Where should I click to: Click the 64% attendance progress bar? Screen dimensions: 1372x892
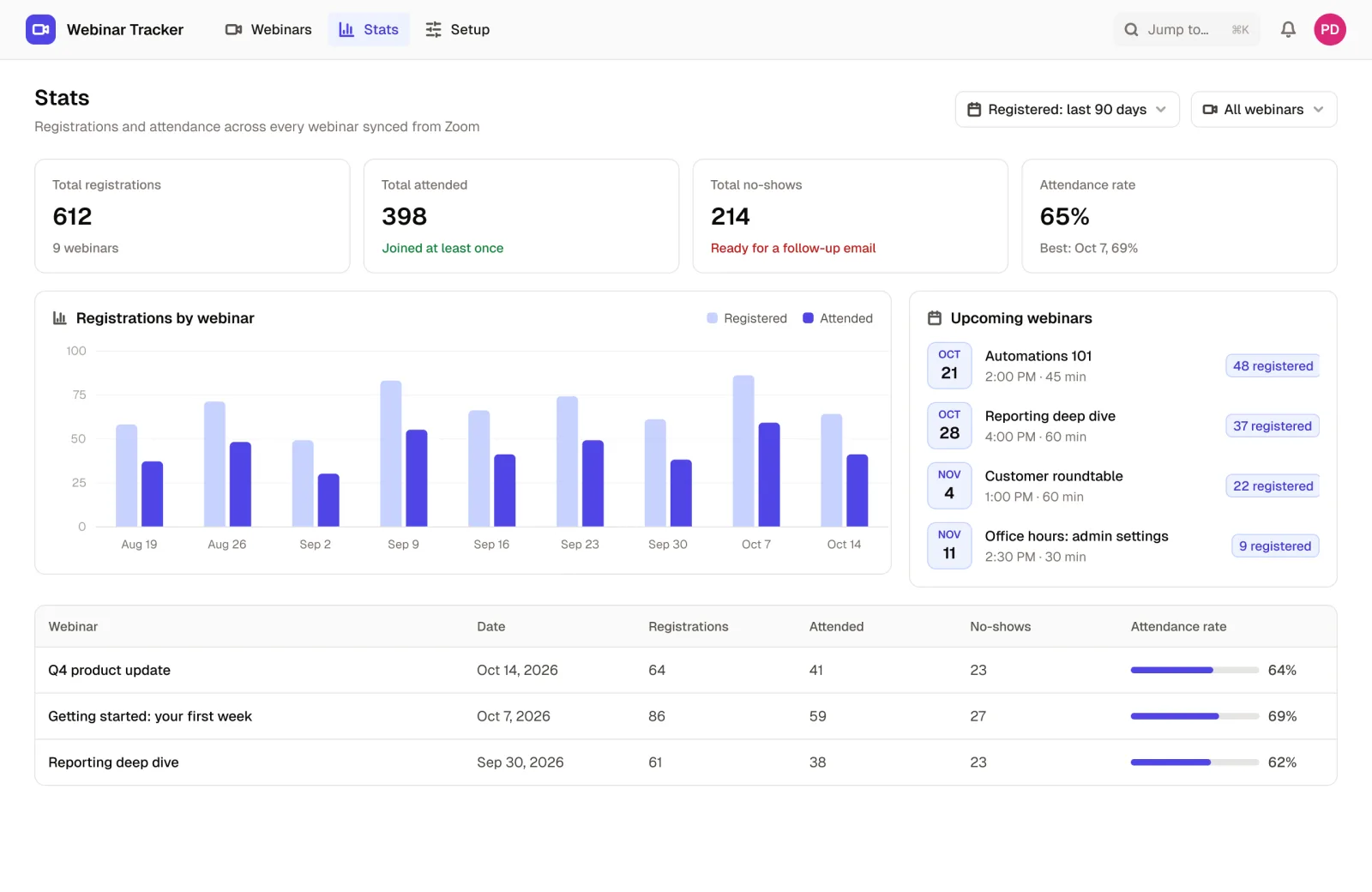coord(1194,670)
